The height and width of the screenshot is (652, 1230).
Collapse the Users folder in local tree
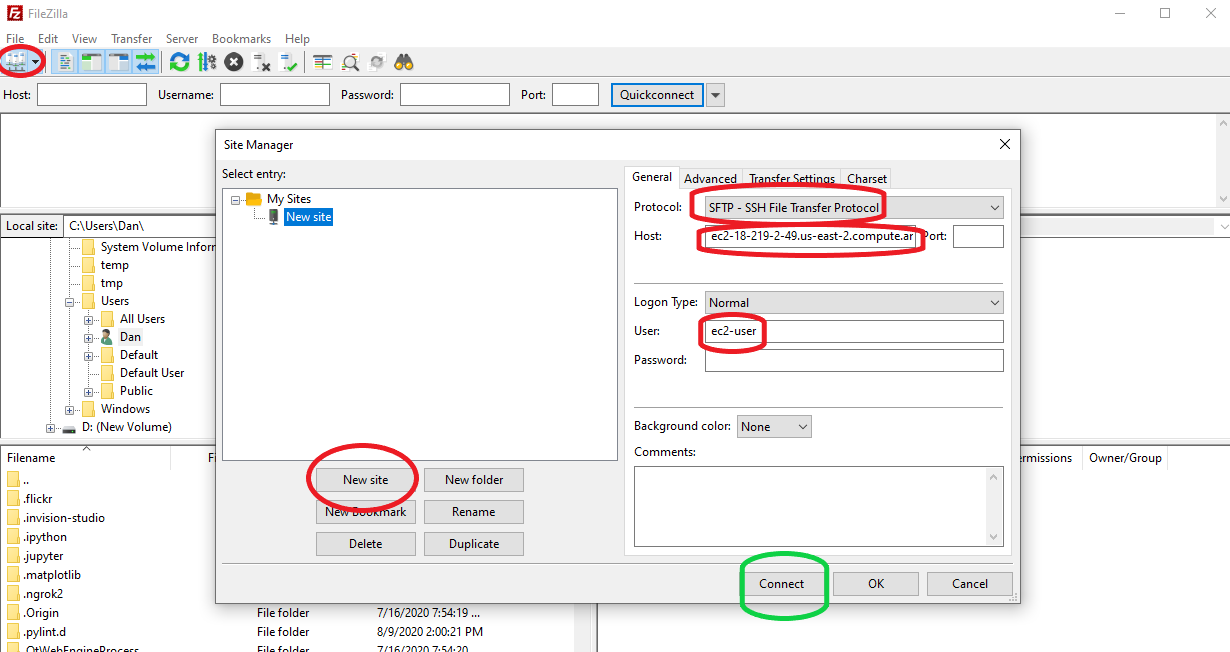coord(68,300)
